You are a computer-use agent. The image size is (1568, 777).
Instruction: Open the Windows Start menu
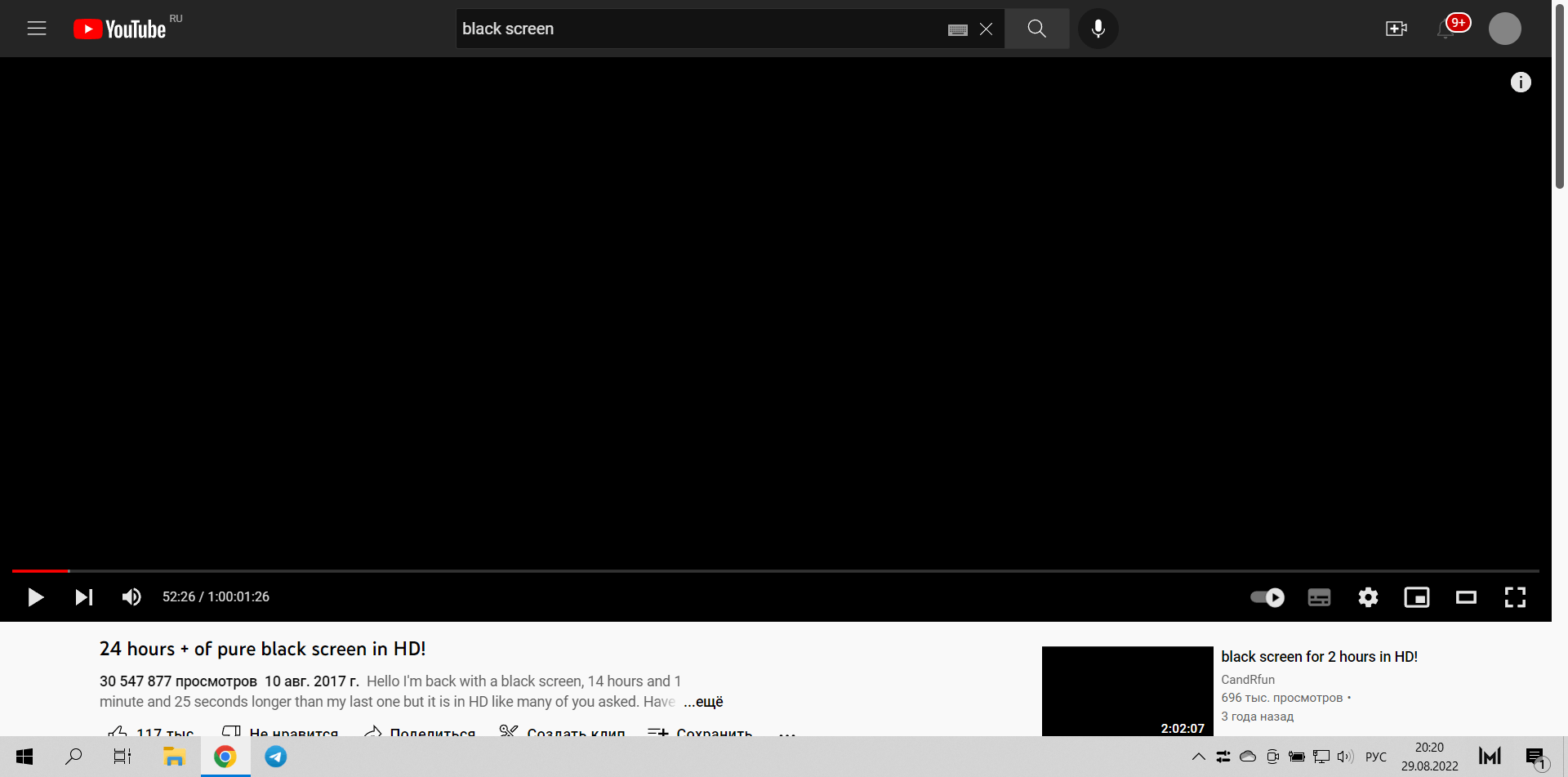coord(24,757)
